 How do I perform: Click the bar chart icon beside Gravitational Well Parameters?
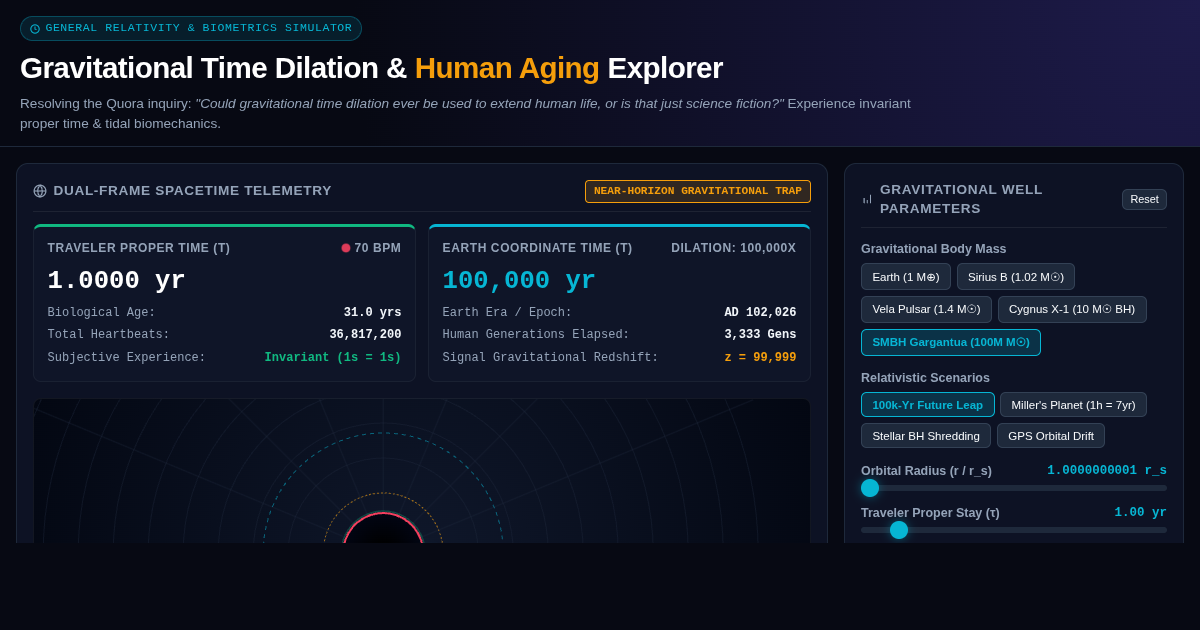[867, 199]
